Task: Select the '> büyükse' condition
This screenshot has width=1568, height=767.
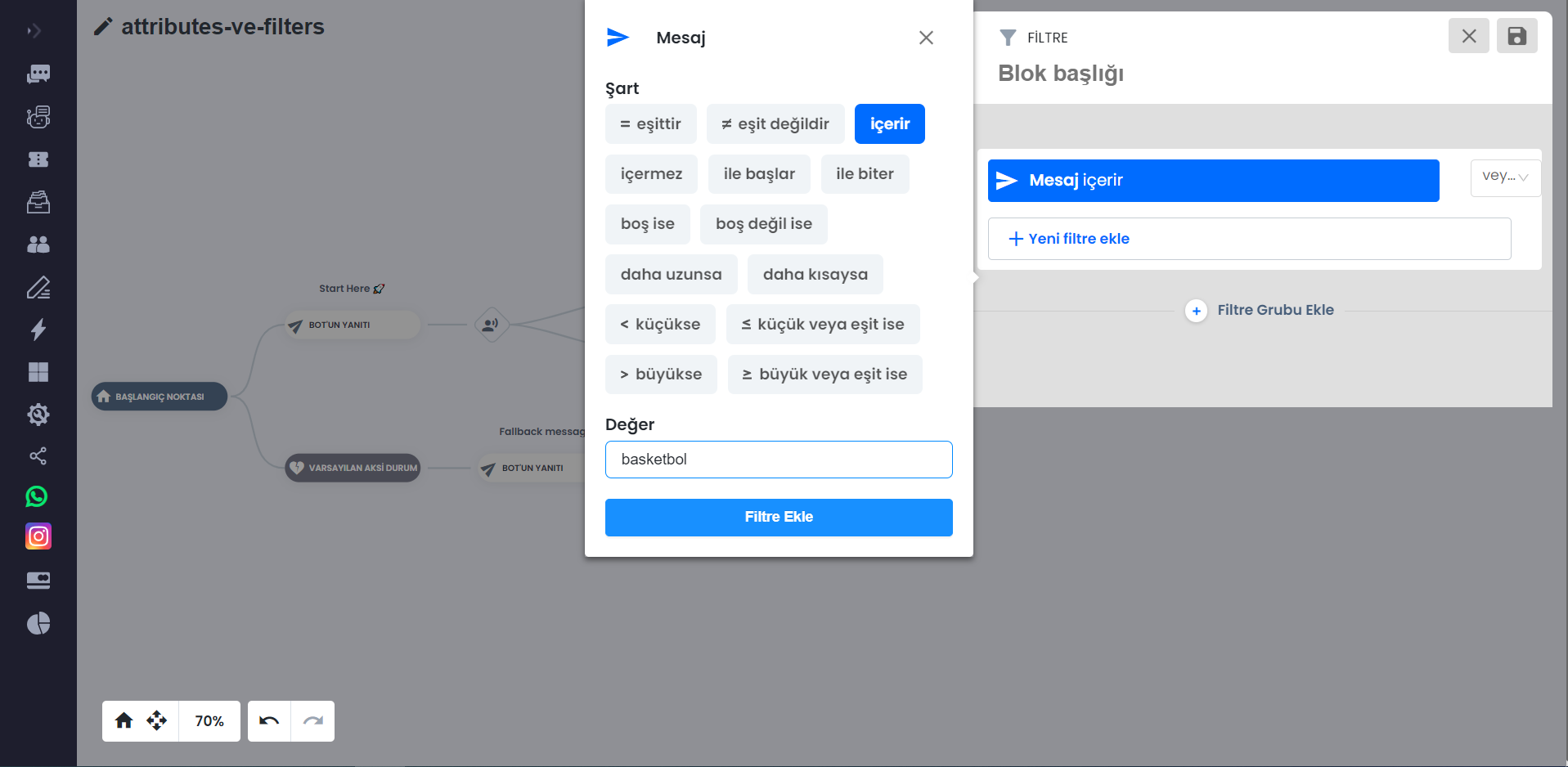Action: coord(661,375)
